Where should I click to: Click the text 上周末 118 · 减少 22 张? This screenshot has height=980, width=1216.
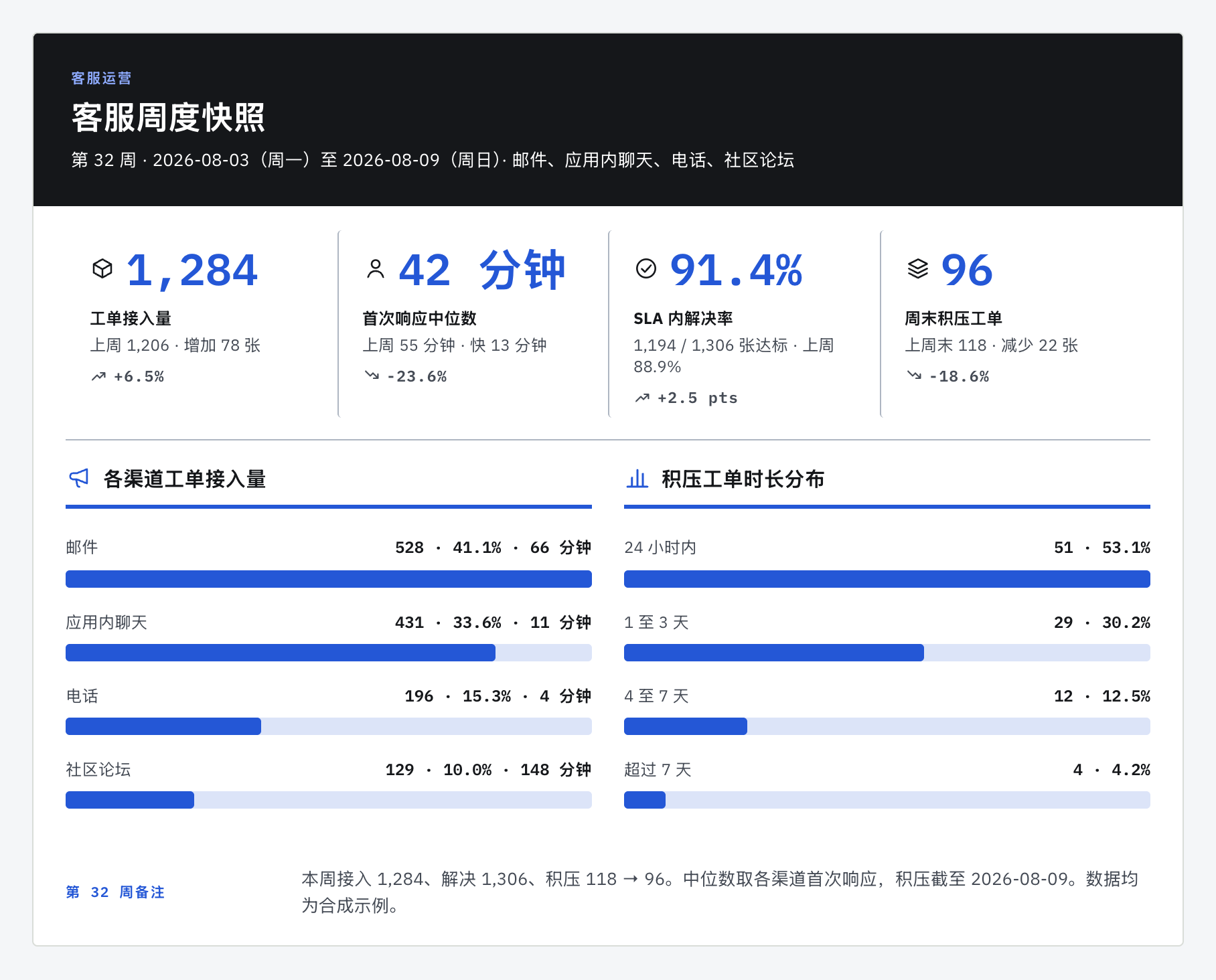[992, 345]
